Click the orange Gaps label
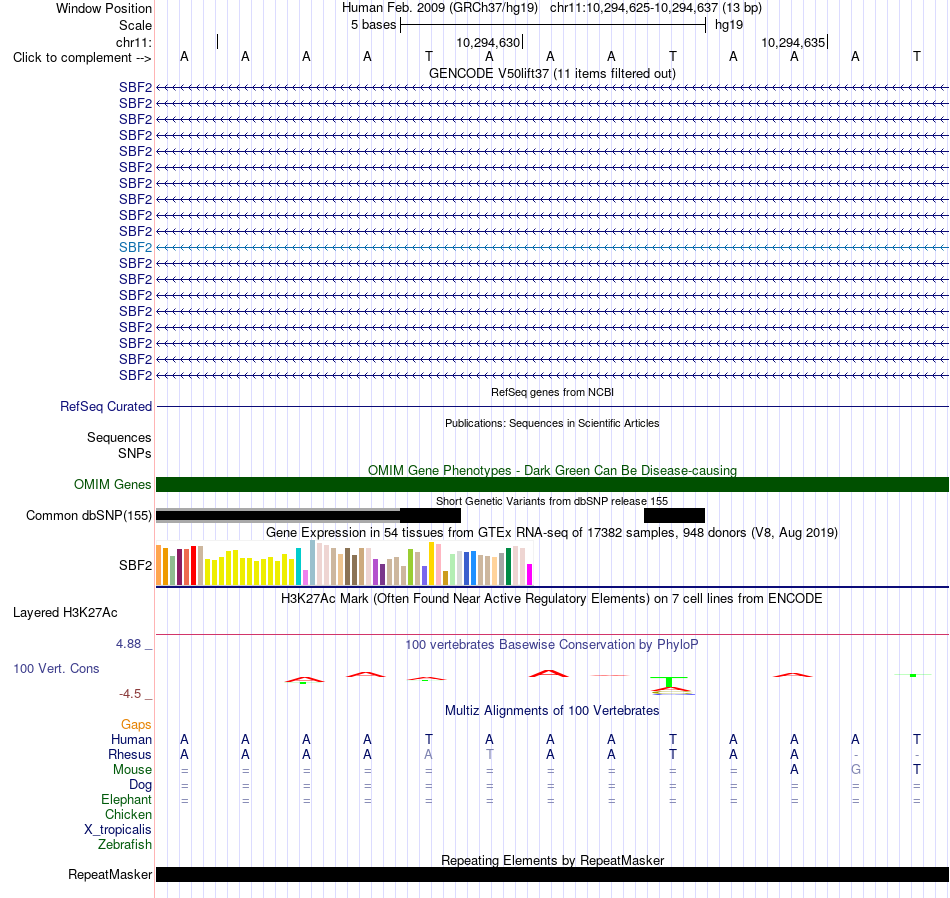Image resolution: width=950 pixels, height=898 pixels. [x=136, y=725]
